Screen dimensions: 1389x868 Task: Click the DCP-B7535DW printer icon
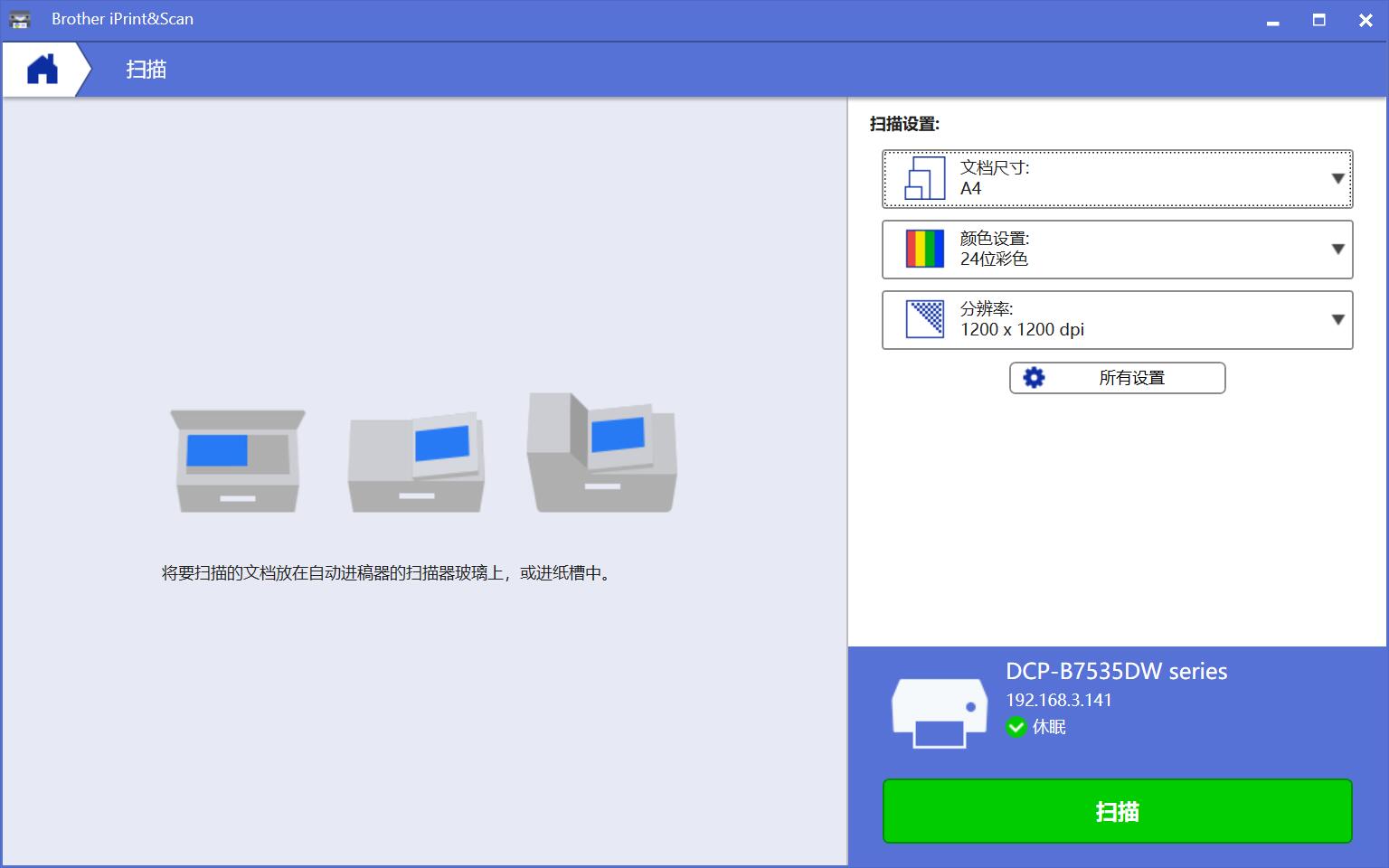[938, 712]
